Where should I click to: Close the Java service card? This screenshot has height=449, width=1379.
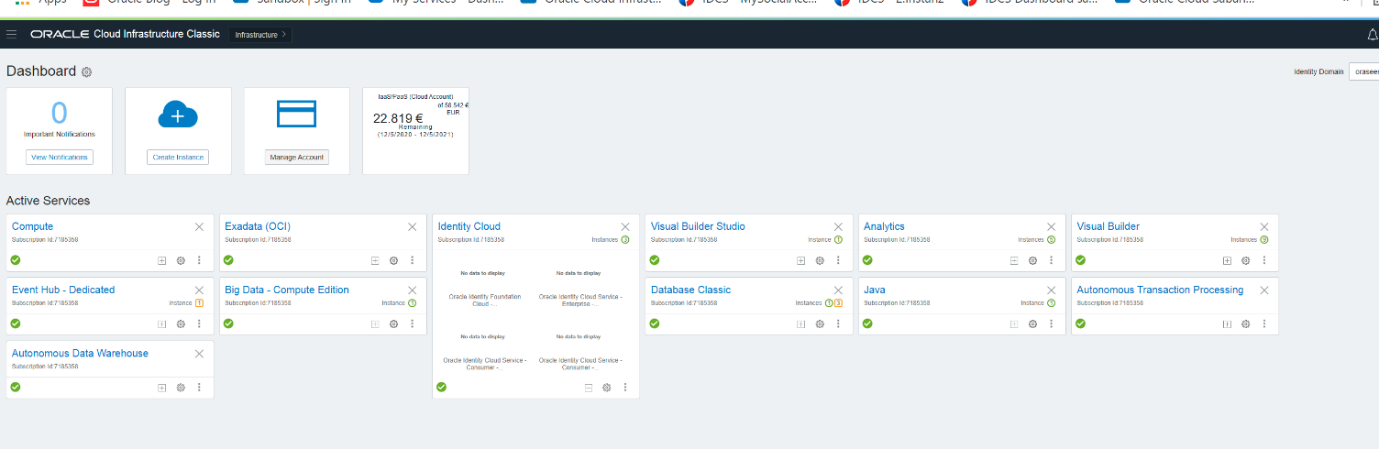pyautogui.click(x=1051, y=290)
